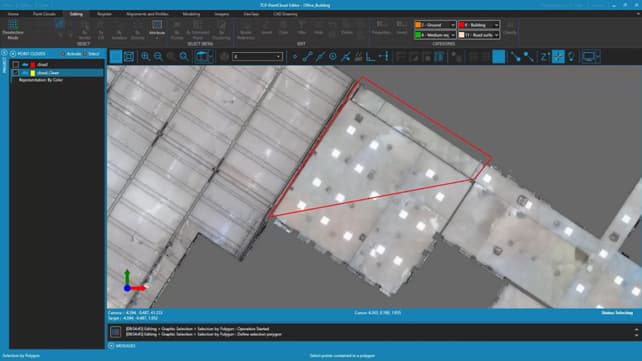The height and width of the screenshot is (361, 642).
Task: Click the dual monitor display icon
Action: tap(591, 56)
